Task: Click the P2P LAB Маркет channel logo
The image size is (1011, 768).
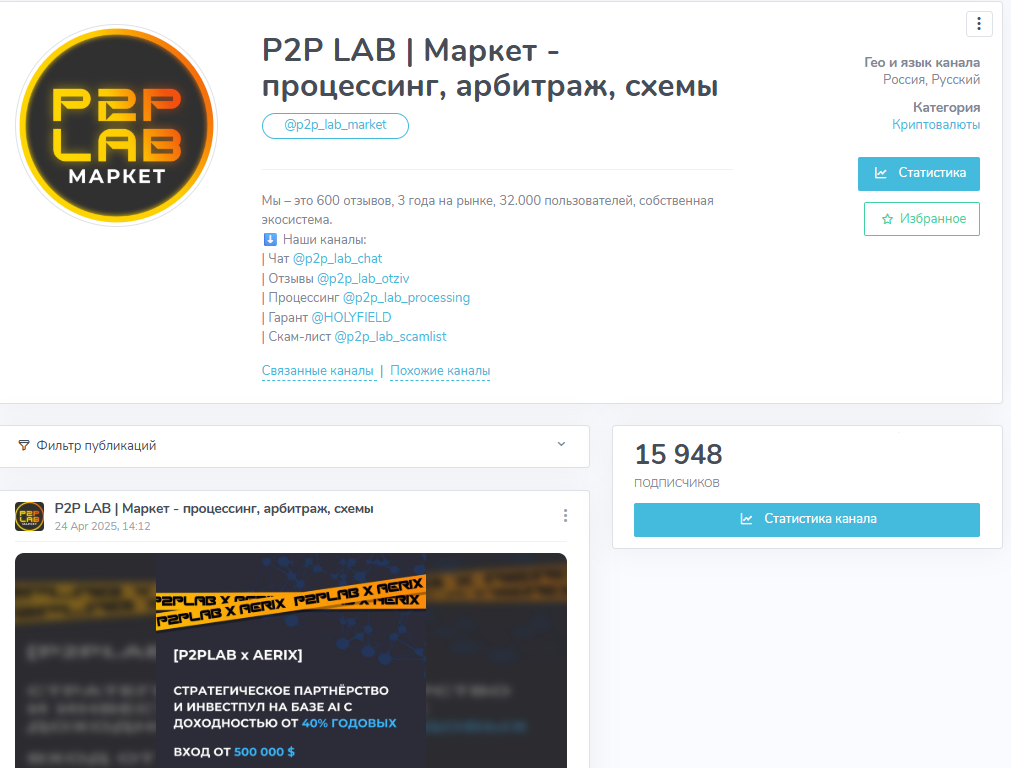Action: click(117, 126)
